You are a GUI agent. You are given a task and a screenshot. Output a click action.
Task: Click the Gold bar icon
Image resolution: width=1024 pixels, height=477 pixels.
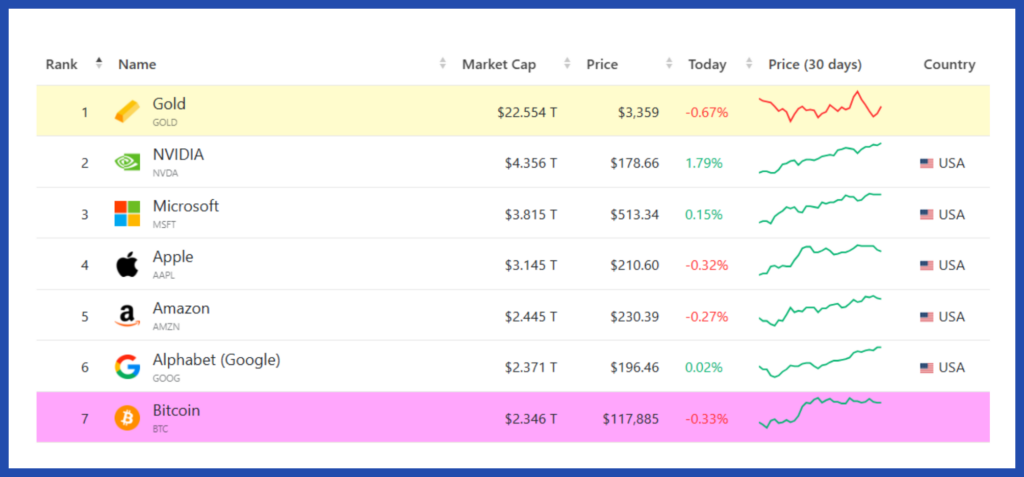[x=127, y=111]
